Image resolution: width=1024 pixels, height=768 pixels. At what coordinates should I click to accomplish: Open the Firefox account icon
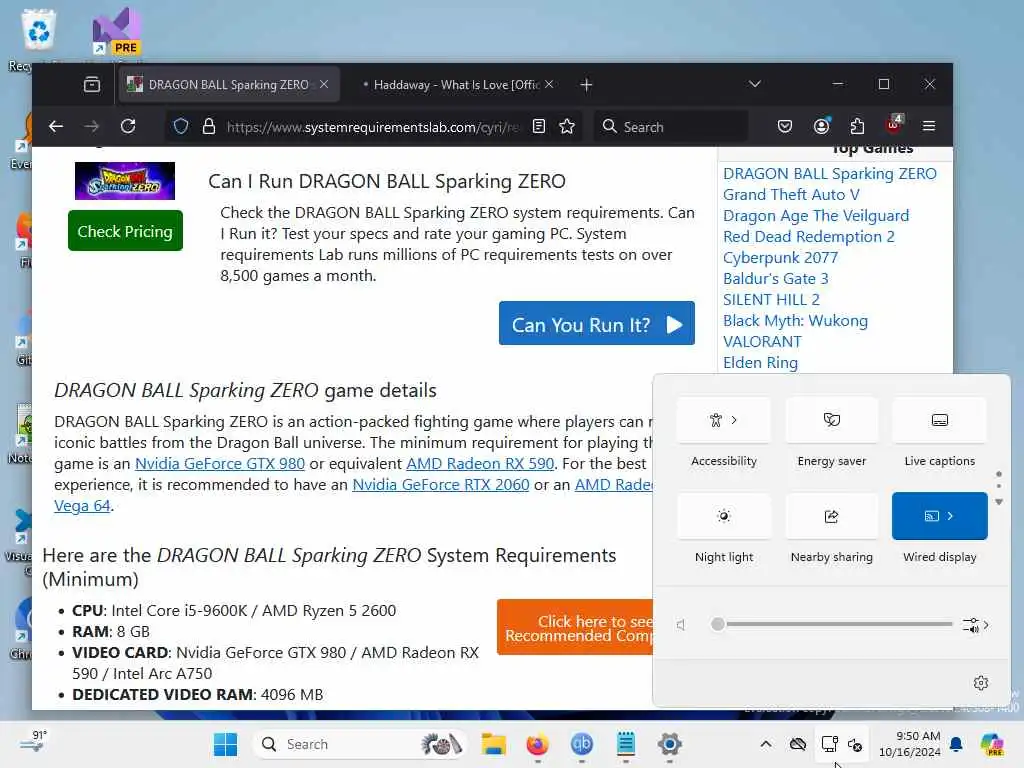coord(822,126)
